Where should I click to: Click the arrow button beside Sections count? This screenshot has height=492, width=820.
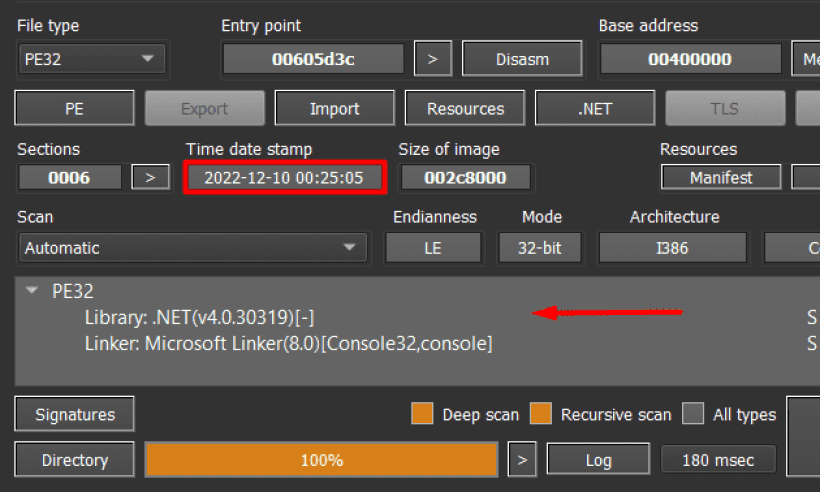[150, 178]
